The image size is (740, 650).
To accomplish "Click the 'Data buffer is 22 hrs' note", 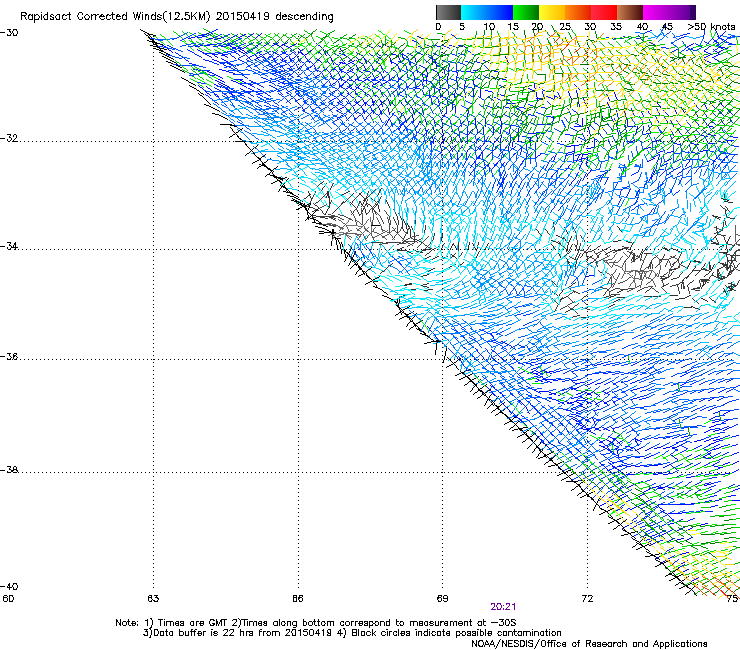I will 197,633.
